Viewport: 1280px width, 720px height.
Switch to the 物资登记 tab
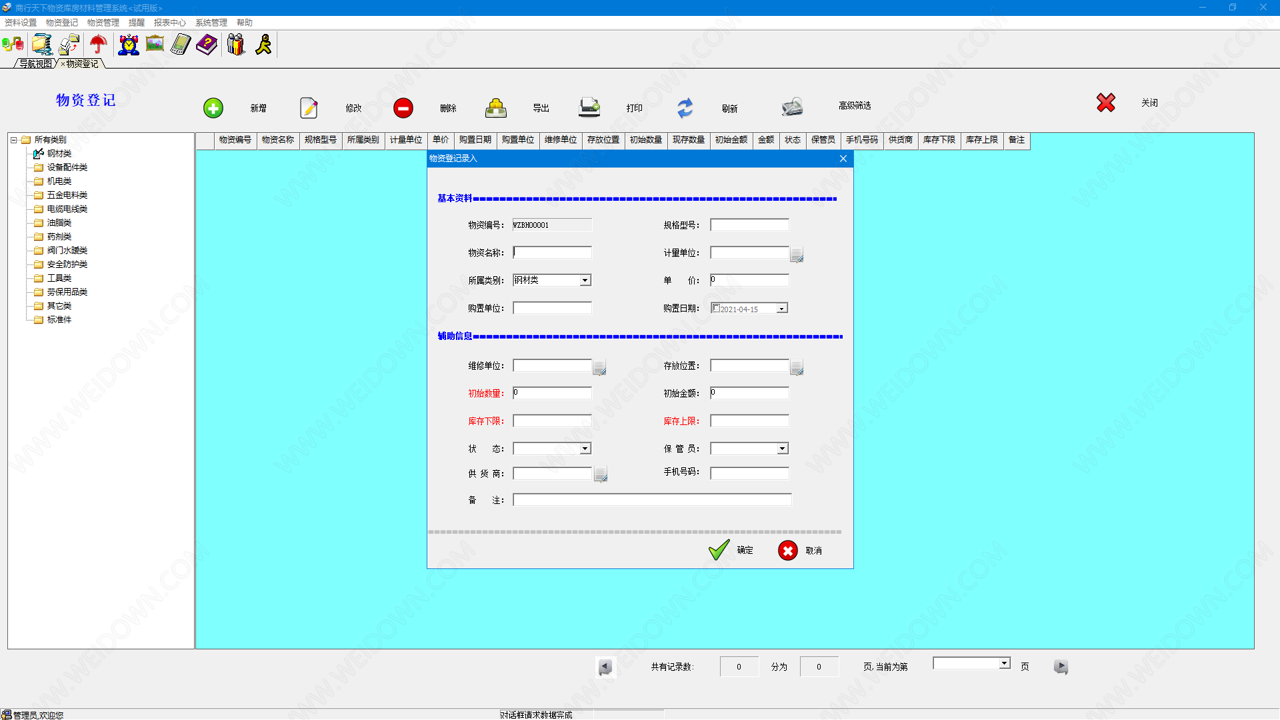tap(81, 63)
